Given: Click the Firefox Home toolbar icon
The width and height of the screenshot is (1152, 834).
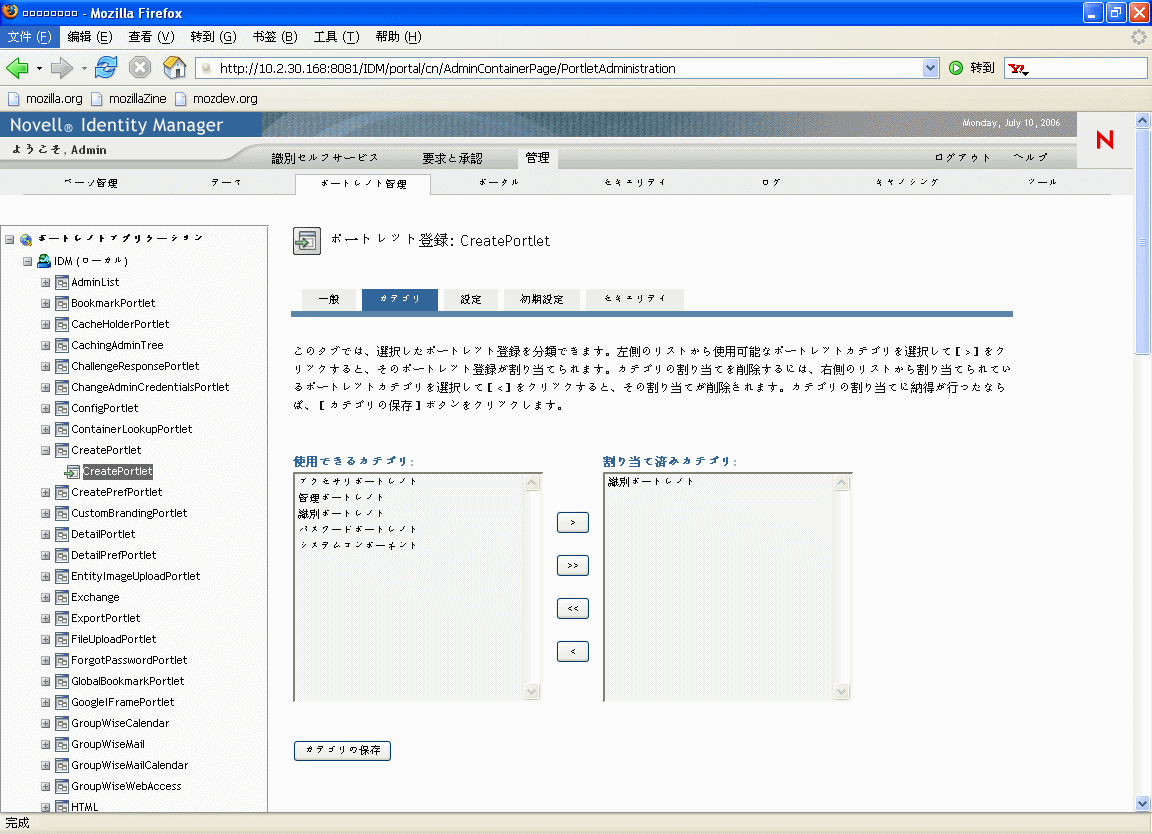Looking at the screenshot, I should 174,68.
